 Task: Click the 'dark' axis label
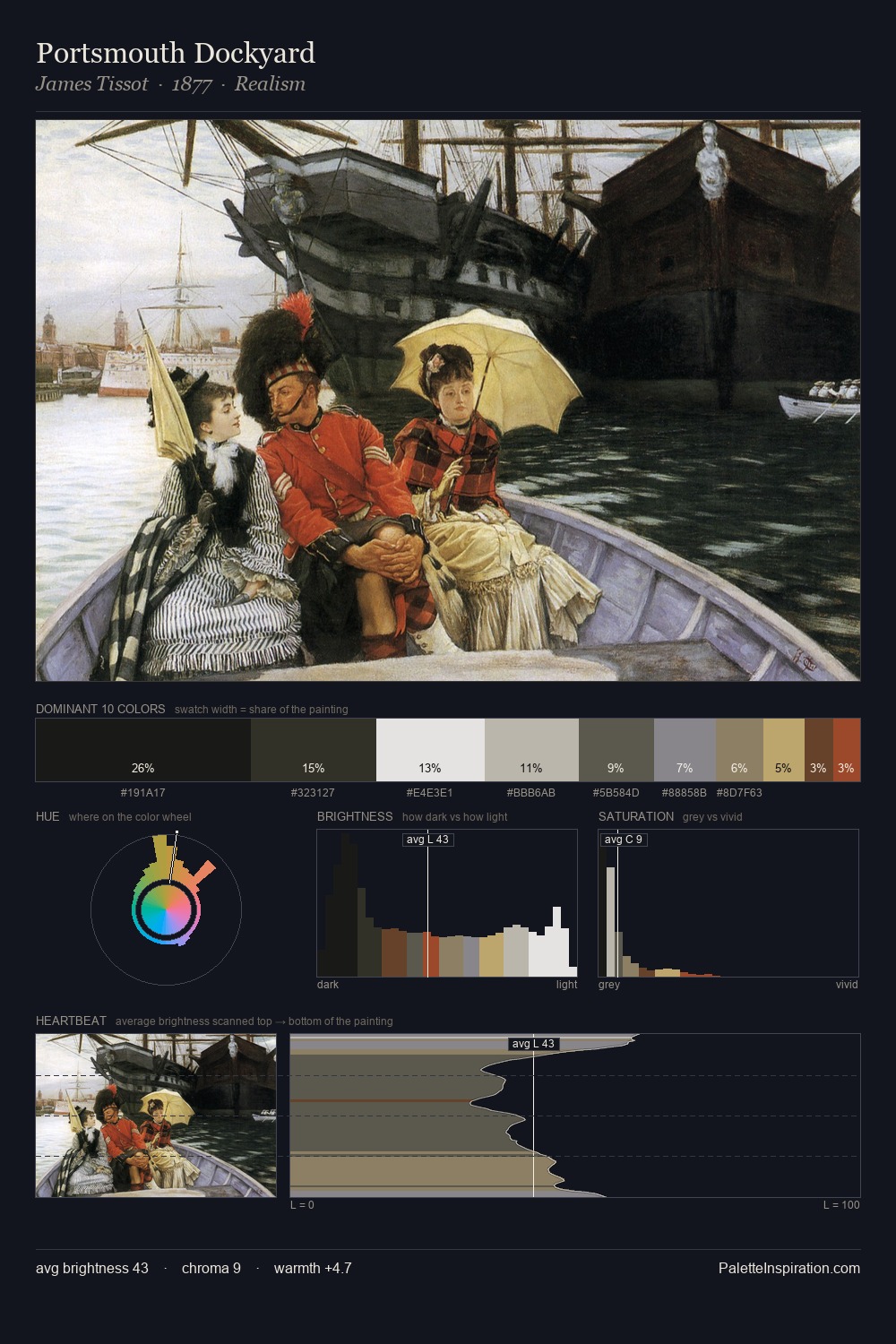[328, 985]
